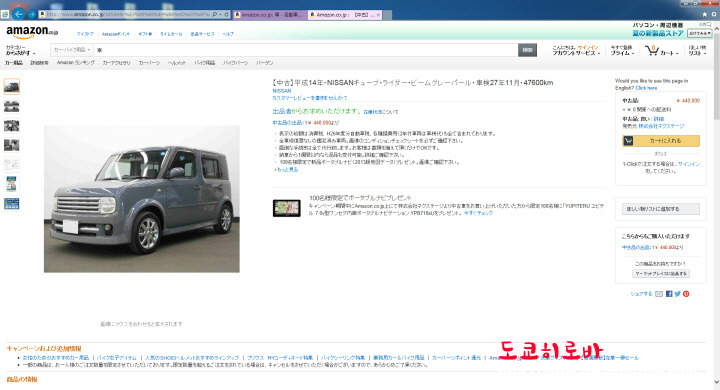720x390 pixels.
Task: Select the カーアクセサリ subnav item
Action: 117,63
